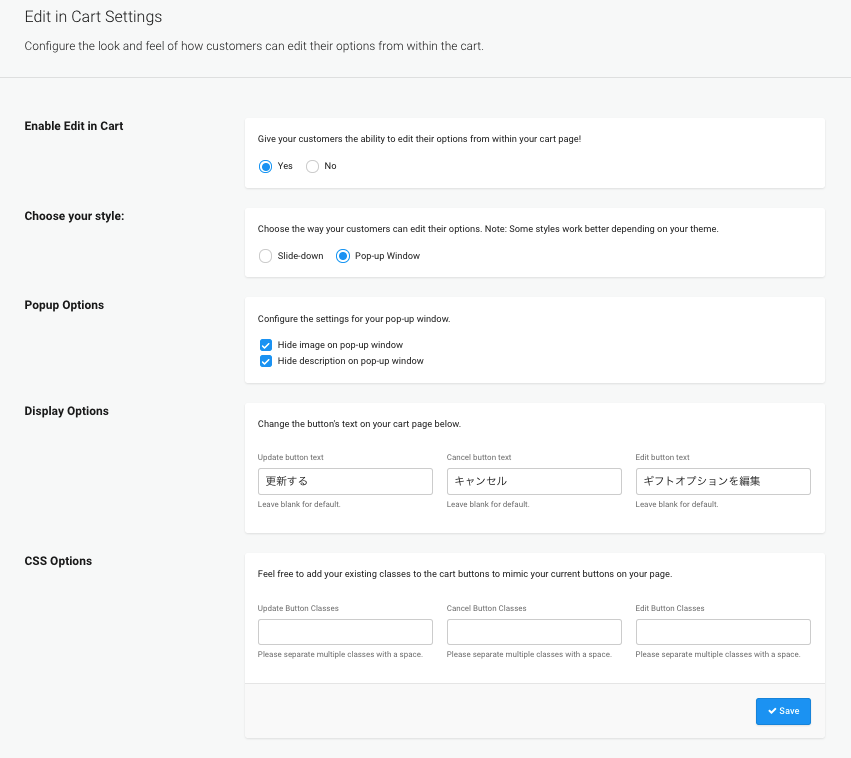Viewport: 851px width, 758px height.
Task: Choose the Slide-down style option
Action: [x=265, y=256]
